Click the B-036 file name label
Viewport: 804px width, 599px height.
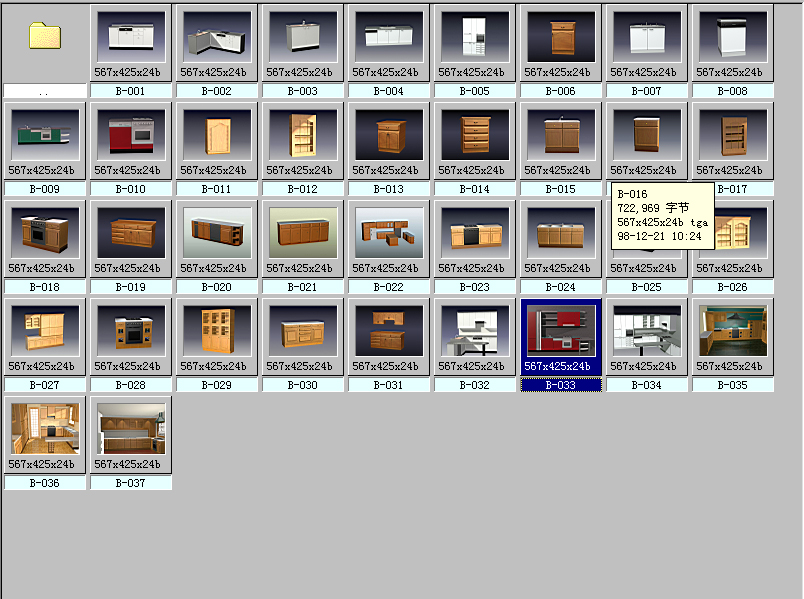[x=45, y=483]
